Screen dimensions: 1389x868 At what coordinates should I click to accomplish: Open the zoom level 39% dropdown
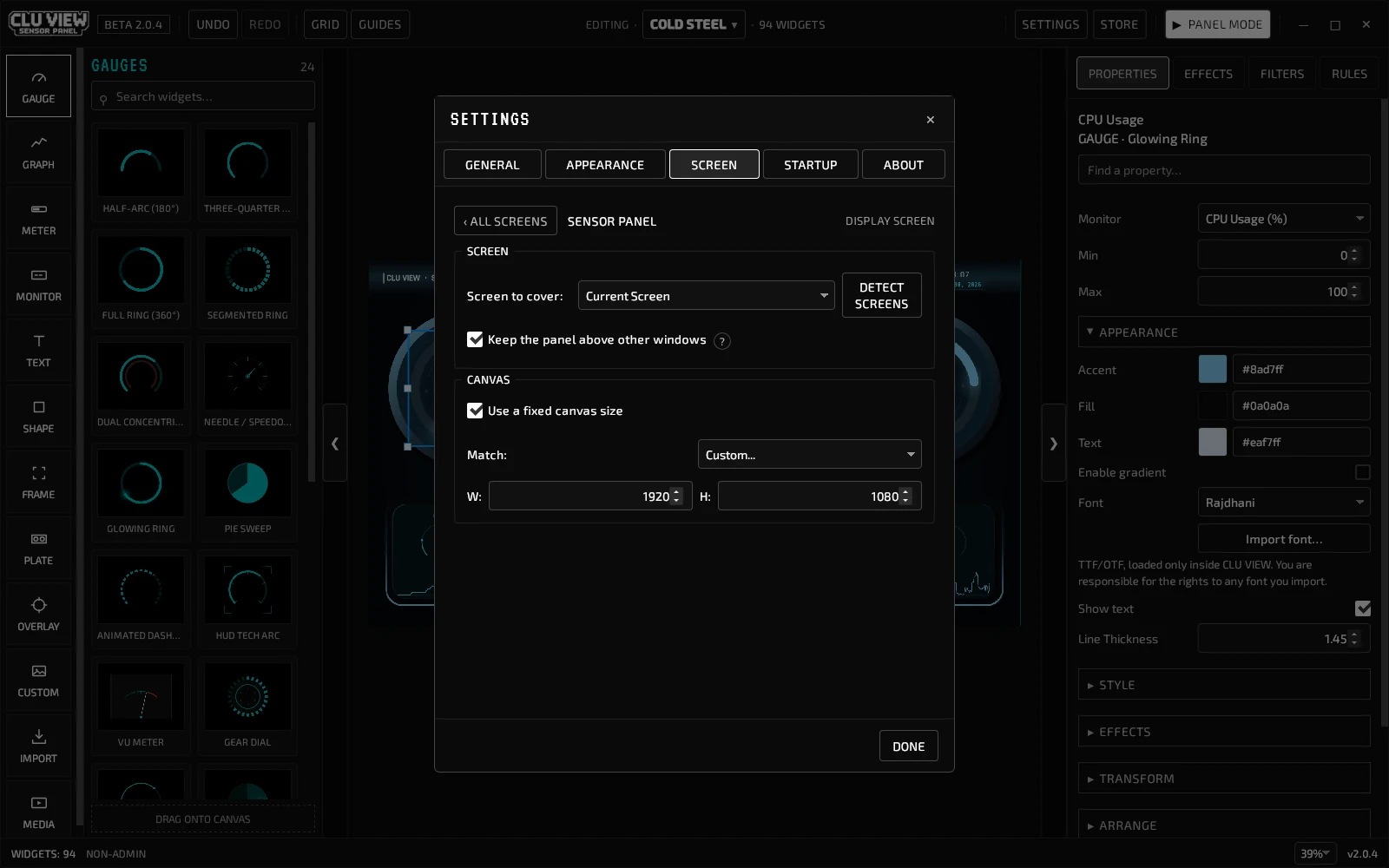click(x=1315, y=853)
